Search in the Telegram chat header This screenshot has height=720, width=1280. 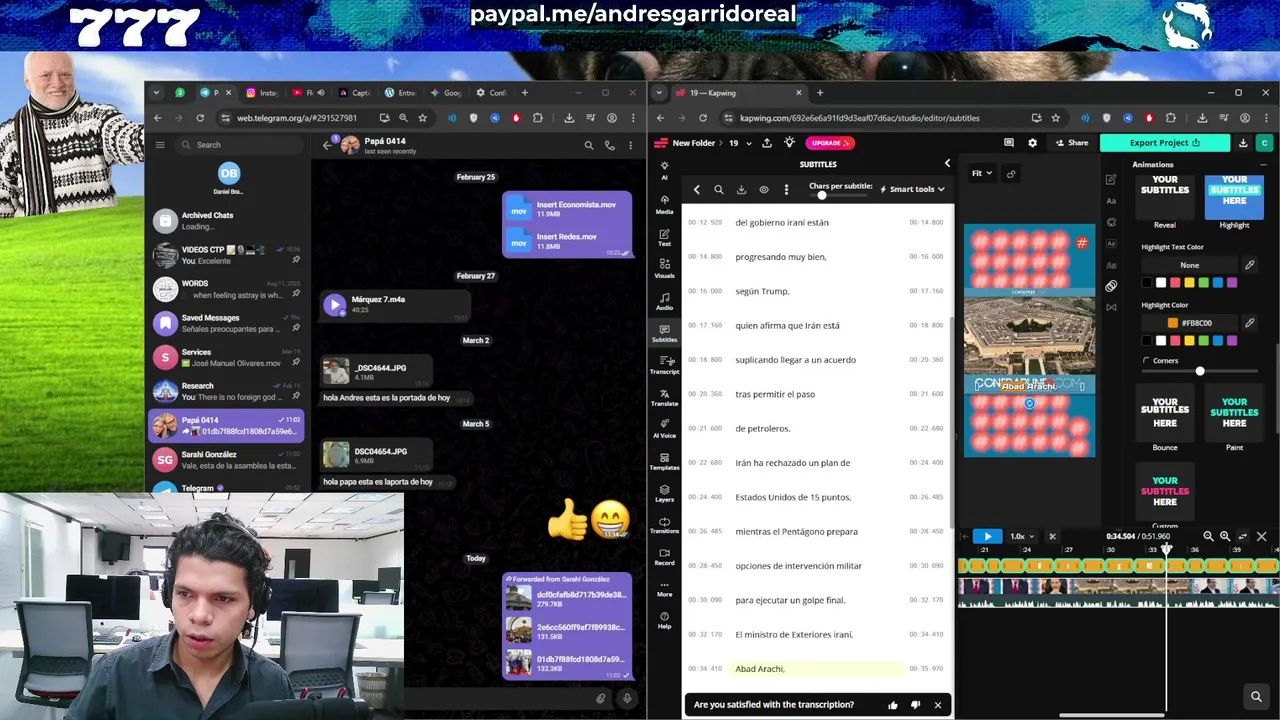coord(589,145)
